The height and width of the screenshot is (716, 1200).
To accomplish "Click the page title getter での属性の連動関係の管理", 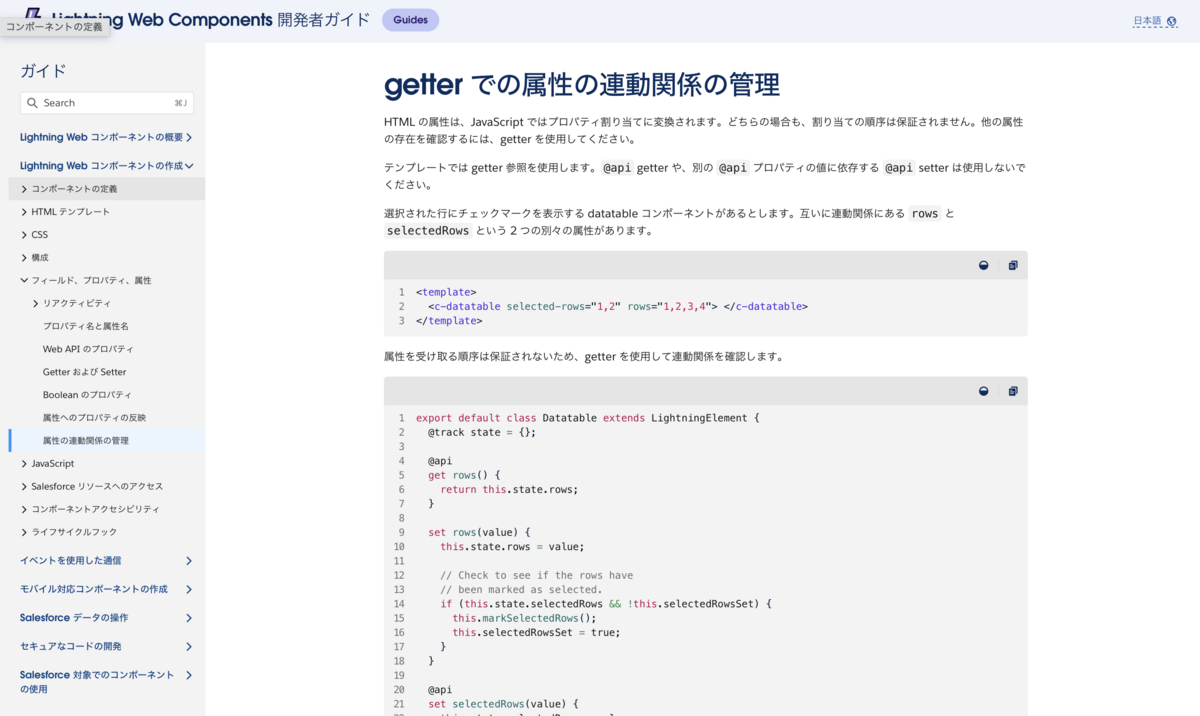I will [582, 85].
